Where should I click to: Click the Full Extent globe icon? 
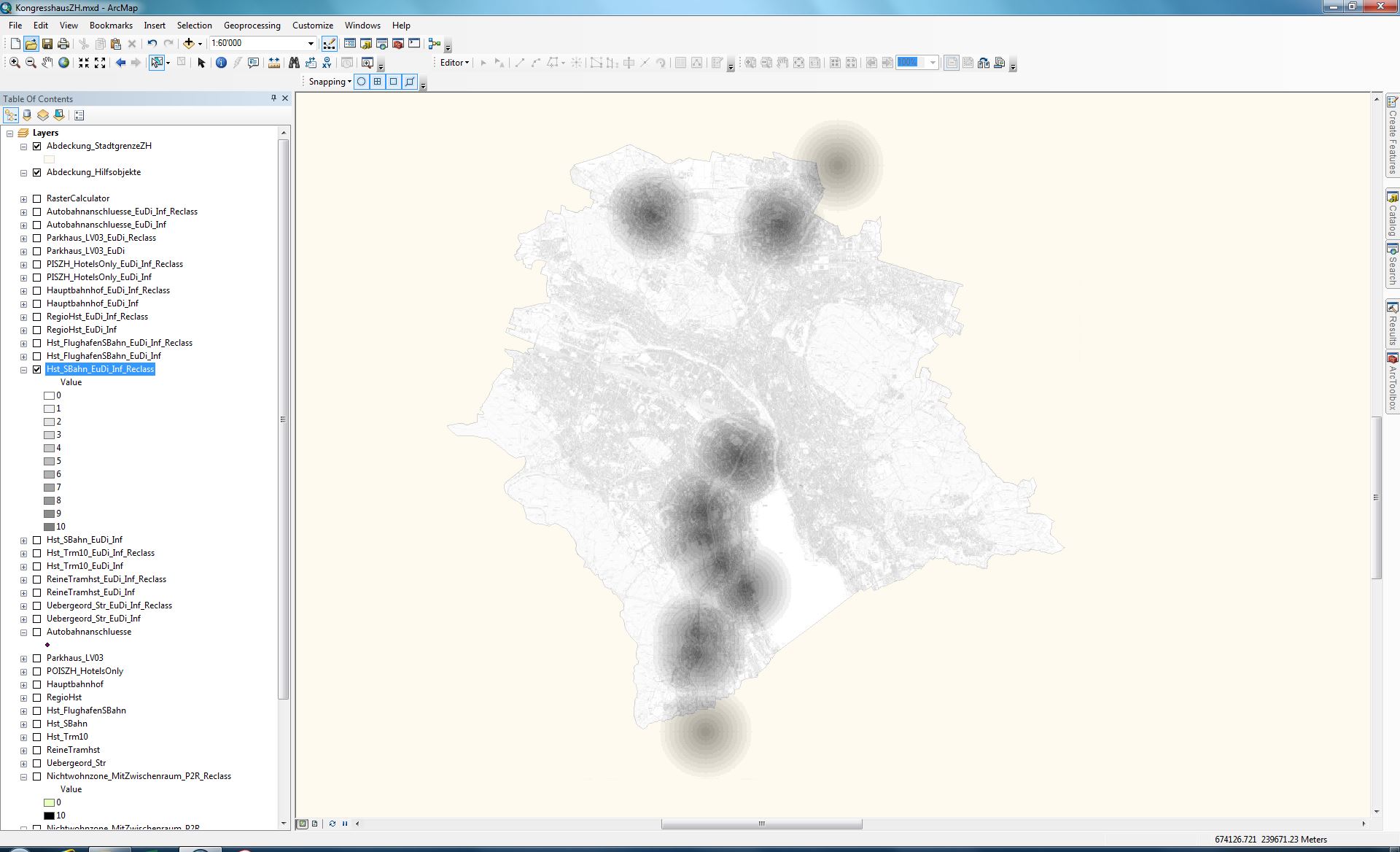point(64,63)
